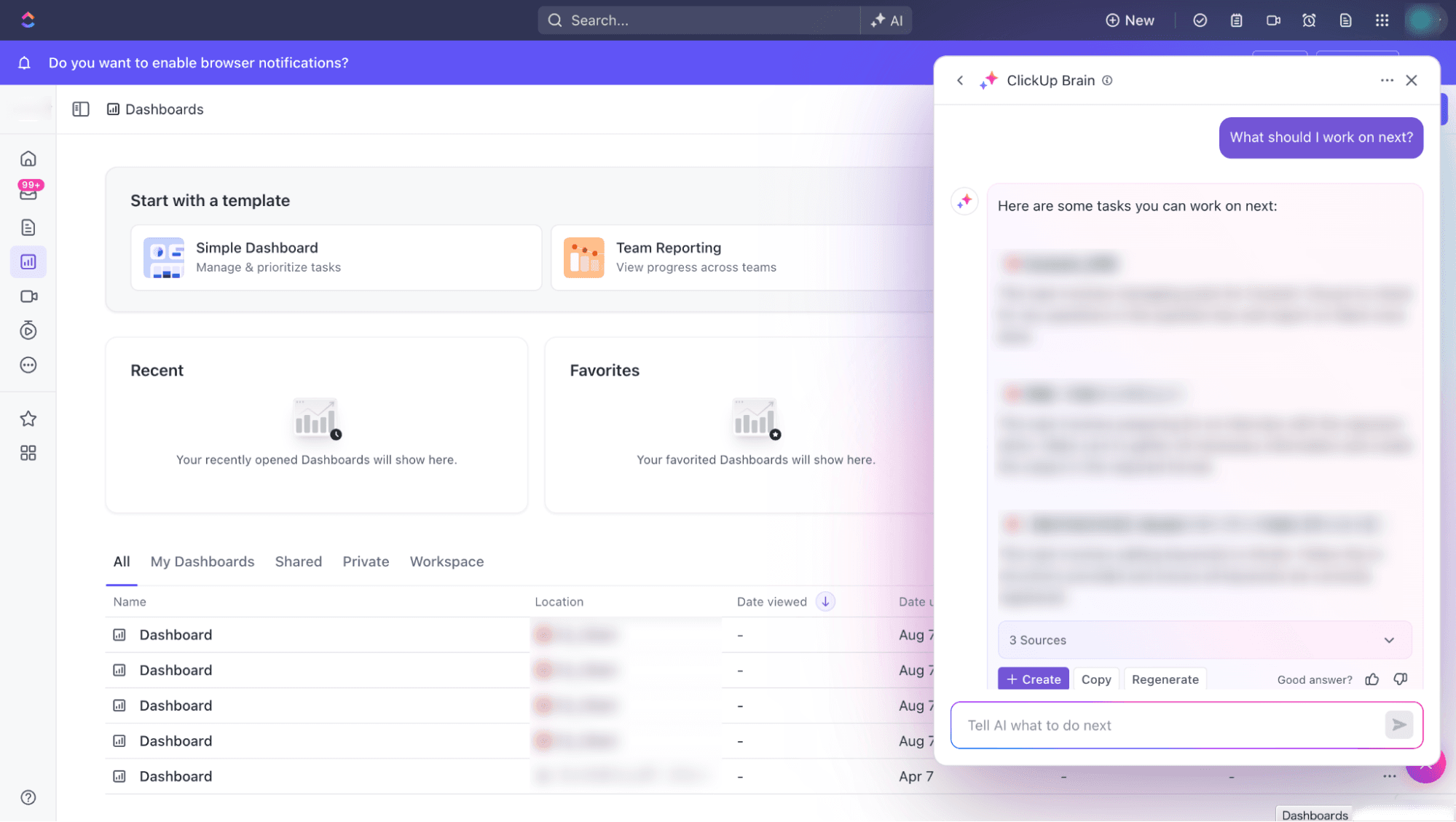This screenshot has width=1456, height=822.
Task: Click the ClickUp Brain info icon
Action: (x=1107, y=81)
